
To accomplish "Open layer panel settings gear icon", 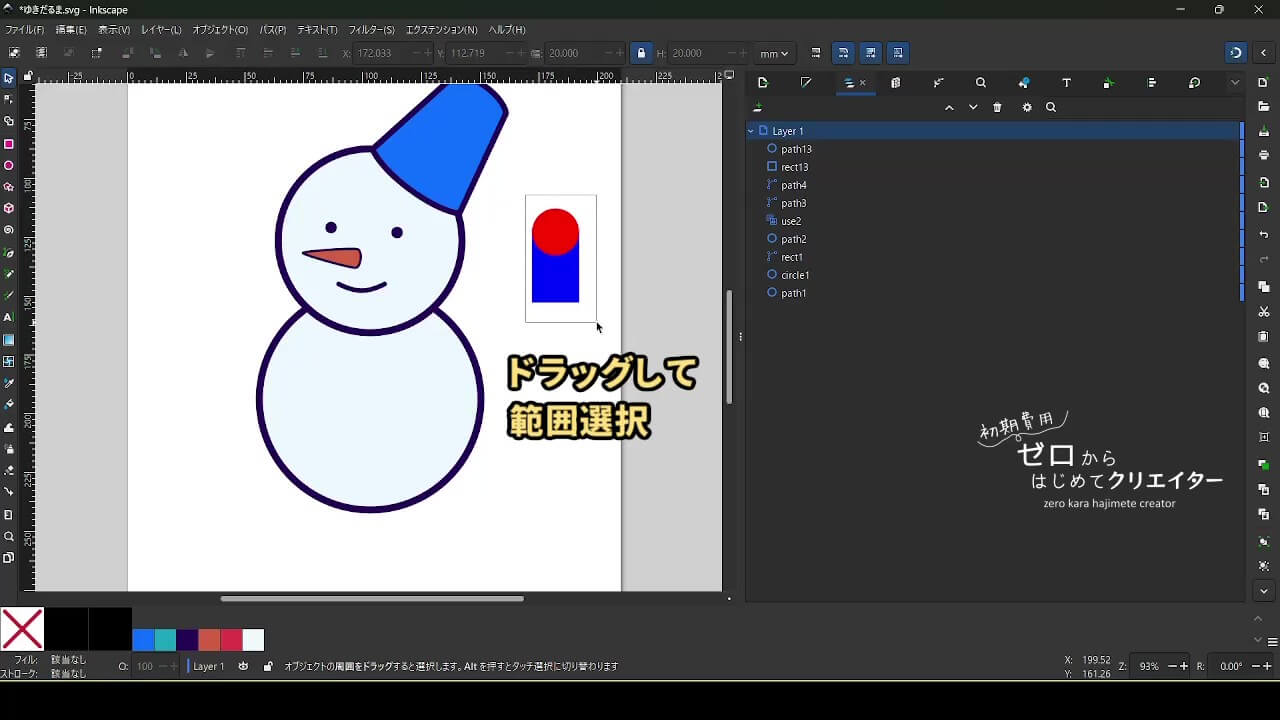I will point(1026,108).
